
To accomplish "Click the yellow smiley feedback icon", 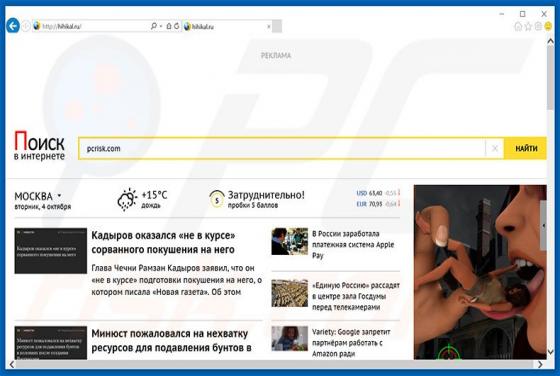I will coord(548,26).
